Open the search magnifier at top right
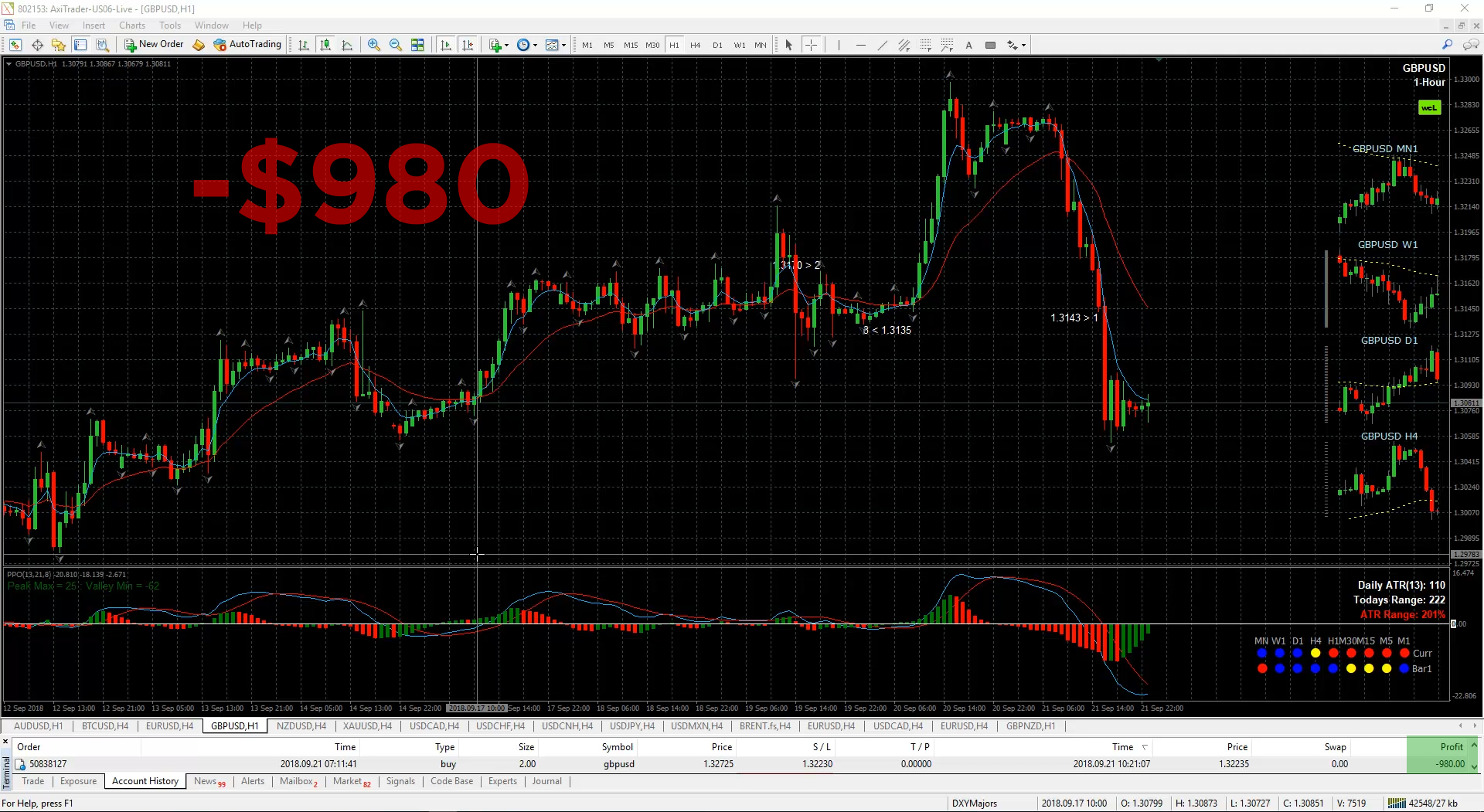The image size is (1484, 812). point(1447,45)
